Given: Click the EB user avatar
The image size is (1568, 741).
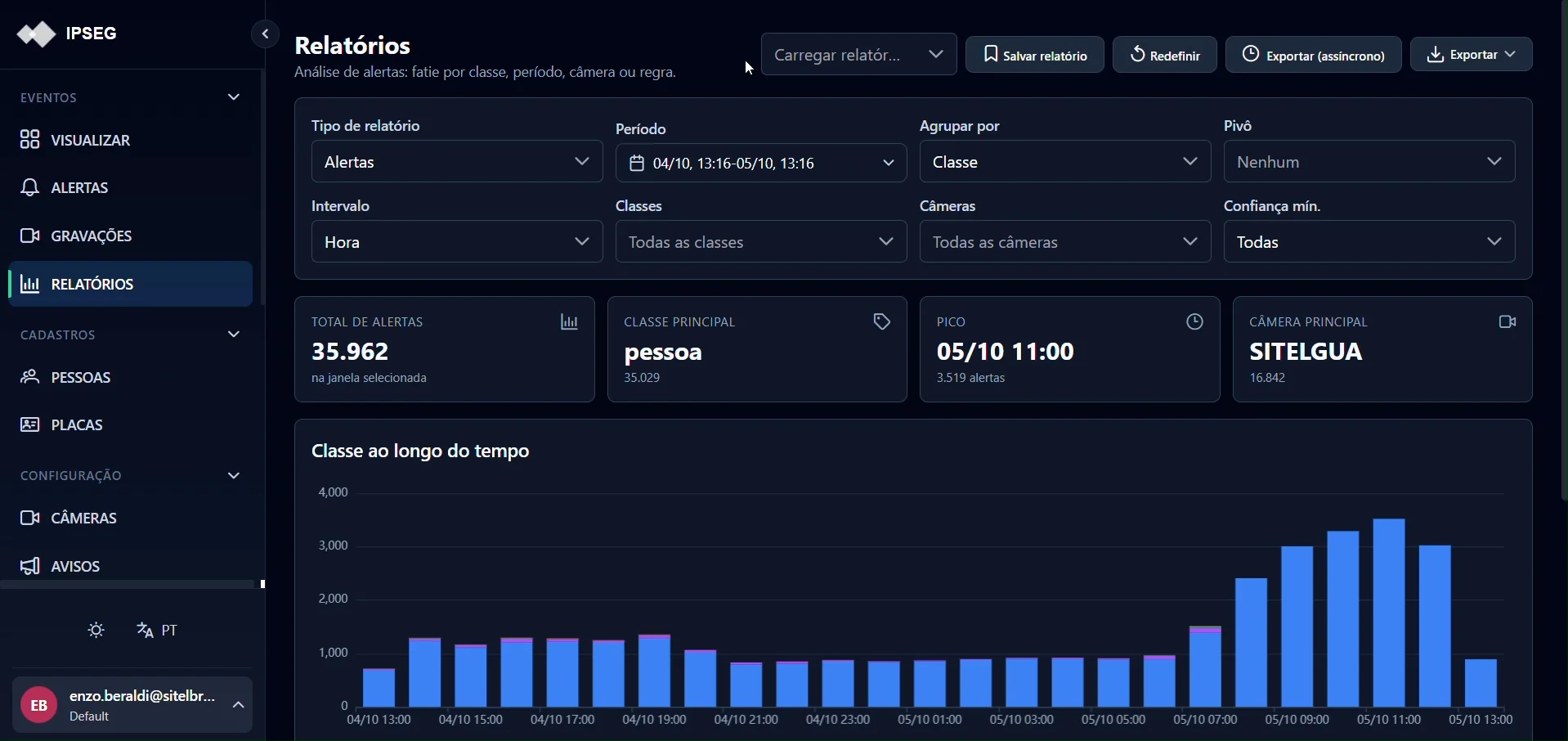Looking at the screenshot, I should [38, 705].
